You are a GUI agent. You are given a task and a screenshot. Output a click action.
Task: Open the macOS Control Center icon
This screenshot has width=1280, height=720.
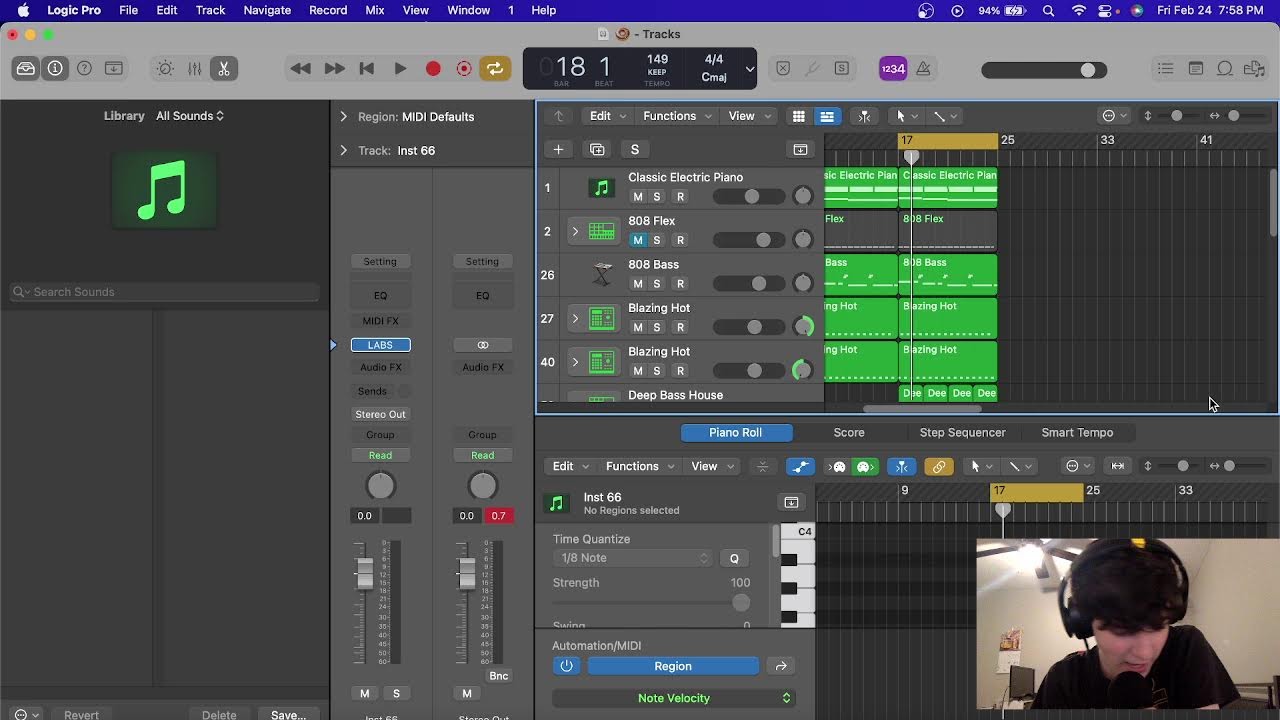coord(1107,10)
